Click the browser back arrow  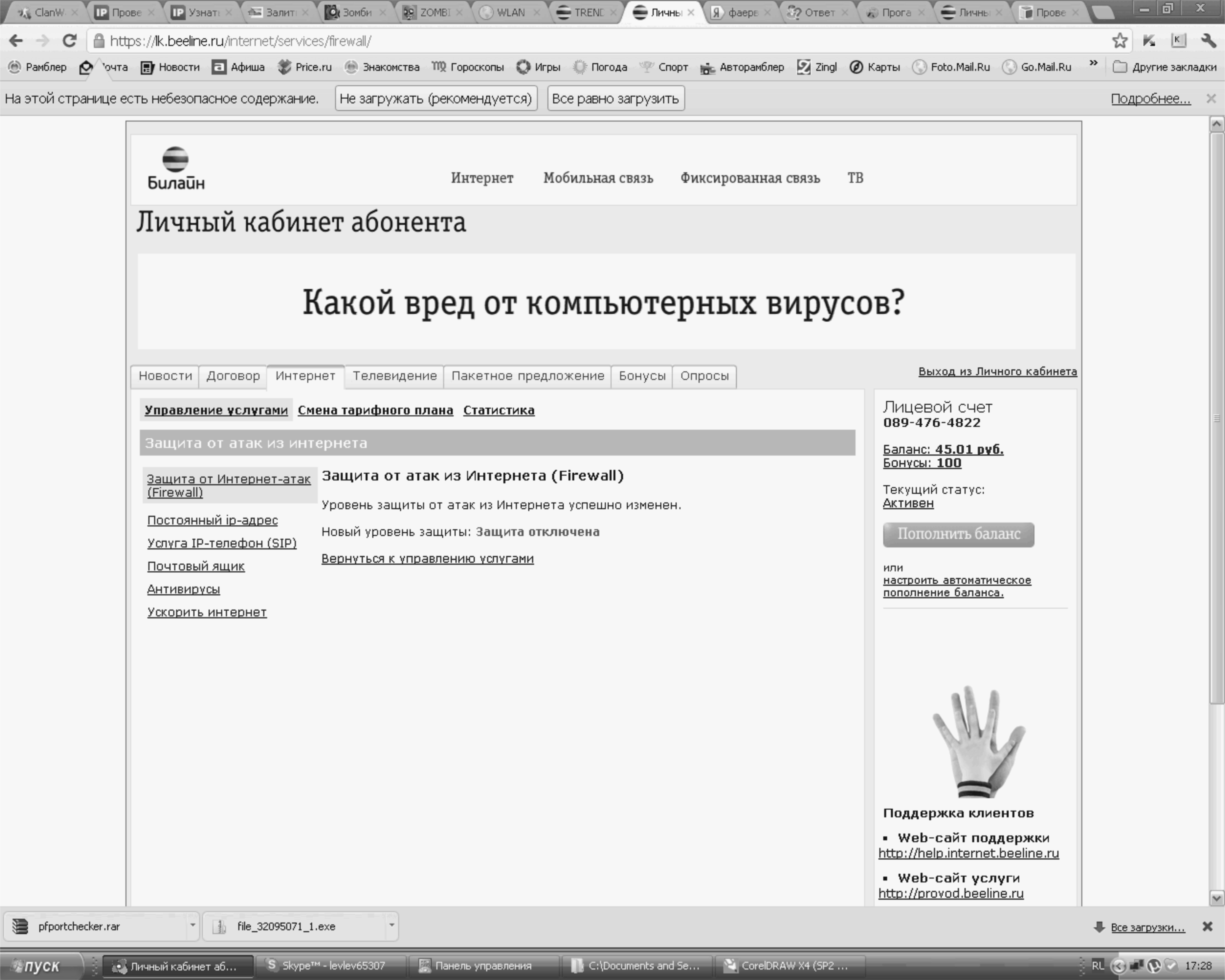(16, 41)
